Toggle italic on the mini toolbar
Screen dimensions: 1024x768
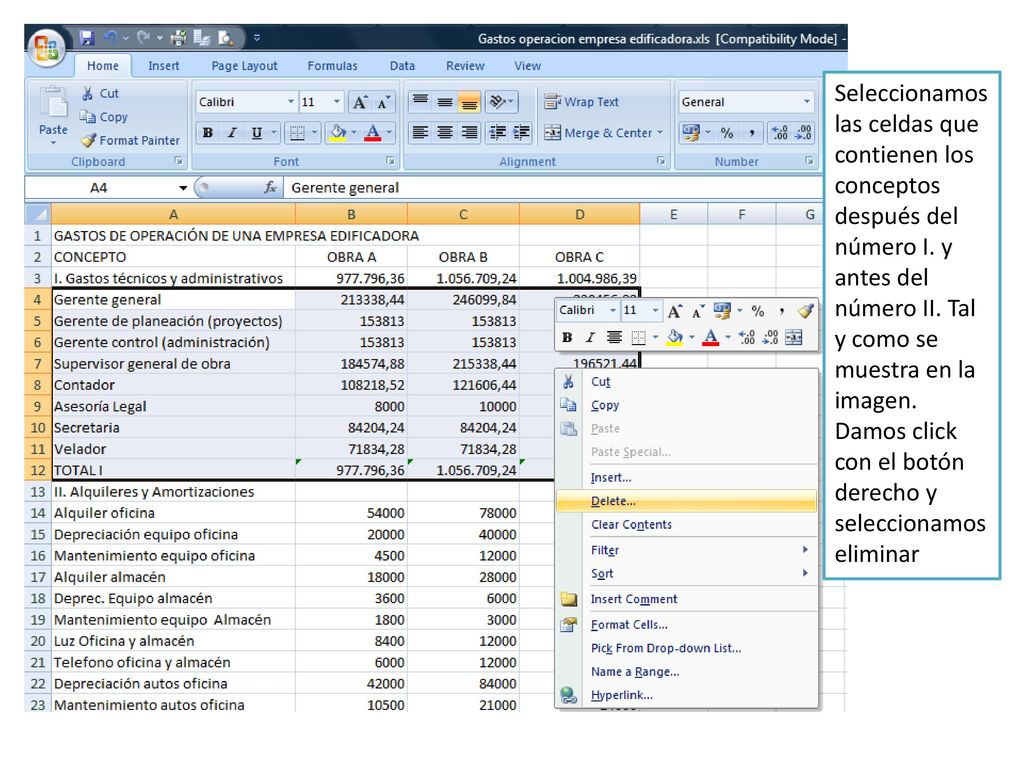[590, 337]
